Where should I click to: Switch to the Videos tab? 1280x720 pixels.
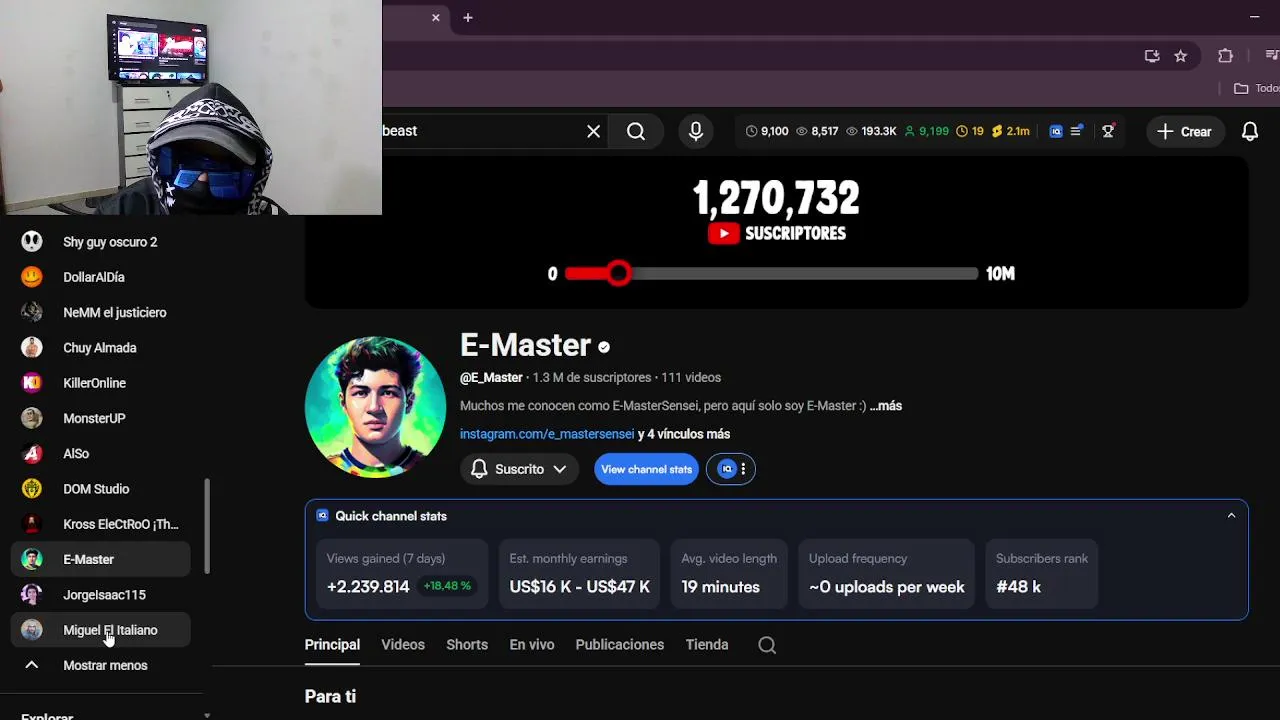(x=403, y=645)
